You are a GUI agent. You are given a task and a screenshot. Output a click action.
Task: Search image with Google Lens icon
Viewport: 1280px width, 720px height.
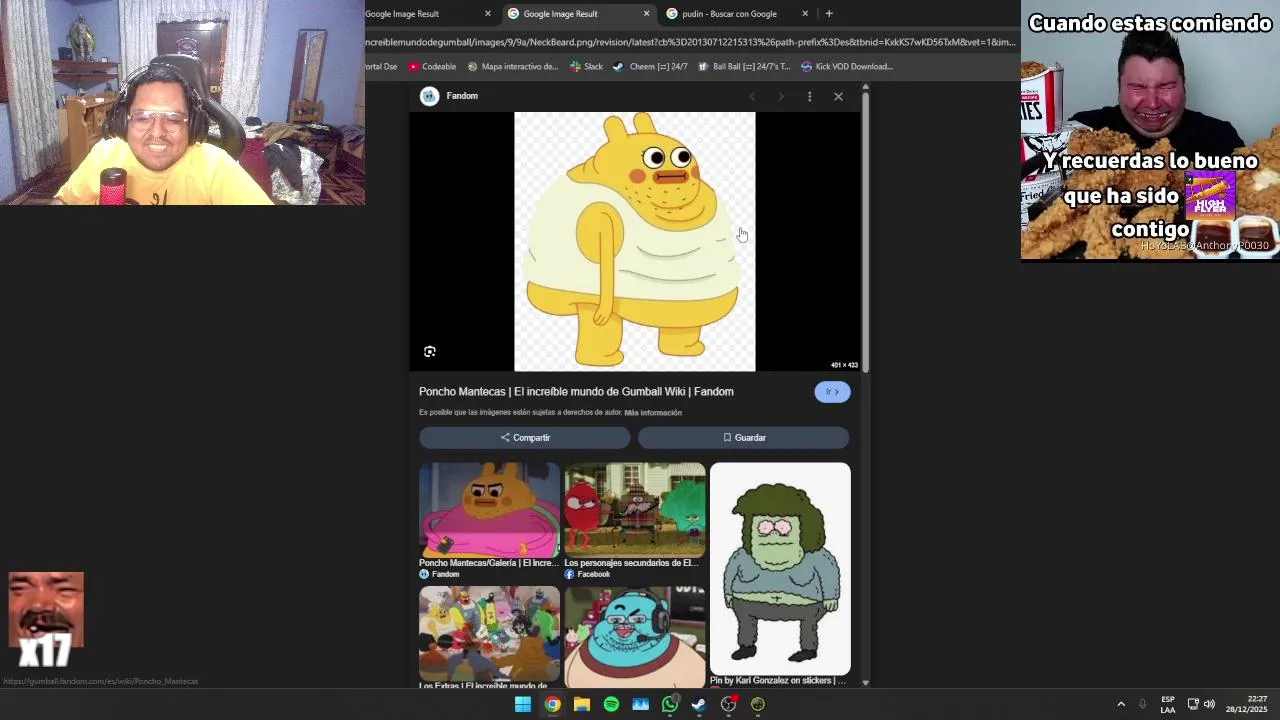[x=430, y=352]
